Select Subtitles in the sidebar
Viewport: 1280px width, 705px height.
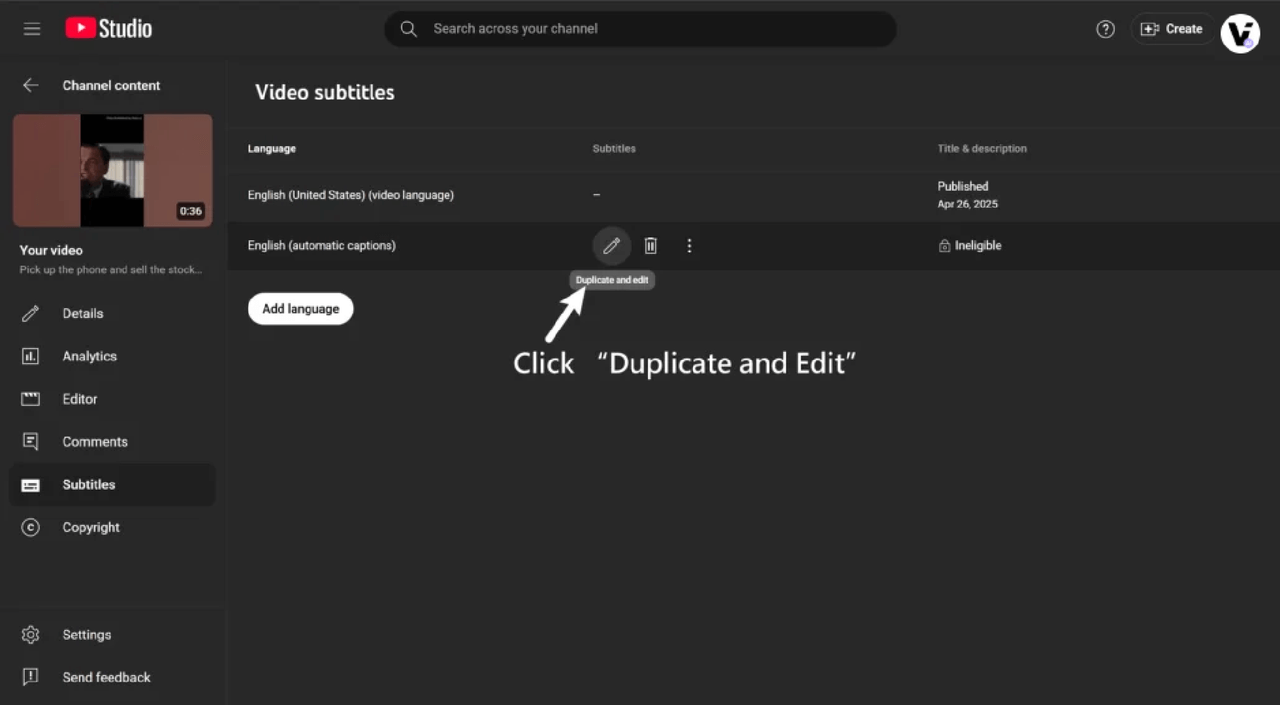89,485
